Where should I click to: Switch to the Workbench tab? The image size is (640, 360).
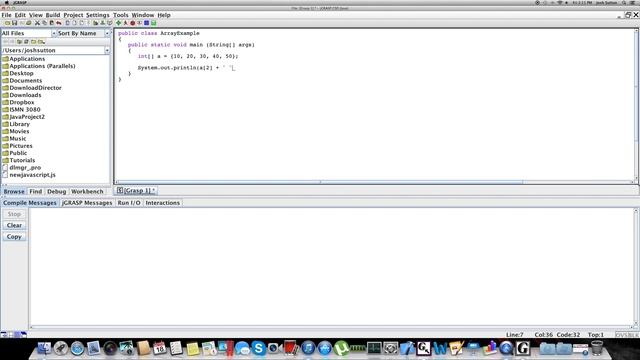tap(87, 191)
